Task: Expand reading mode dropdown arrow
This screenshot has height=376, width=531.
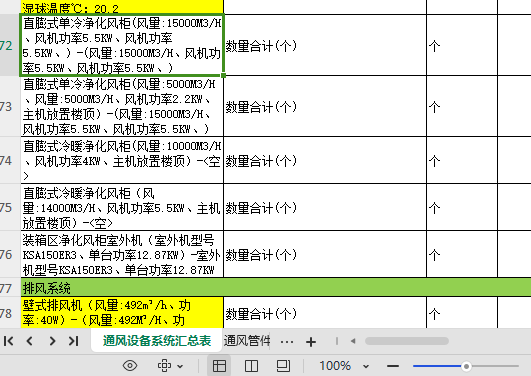Action: 180,366
